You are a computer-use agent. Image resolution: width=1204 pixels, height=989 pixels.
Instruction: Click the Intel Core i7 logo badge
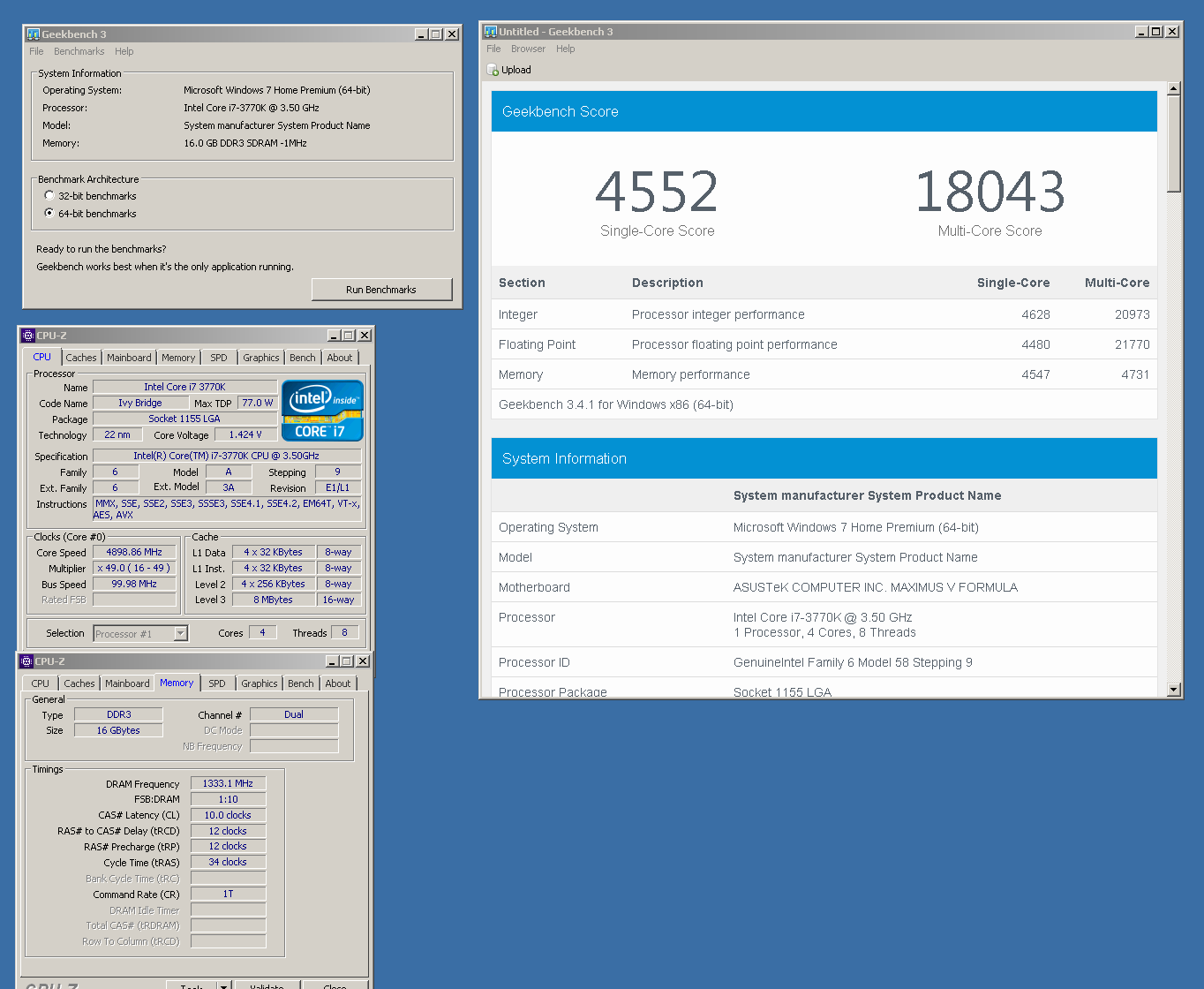[322, 411]
